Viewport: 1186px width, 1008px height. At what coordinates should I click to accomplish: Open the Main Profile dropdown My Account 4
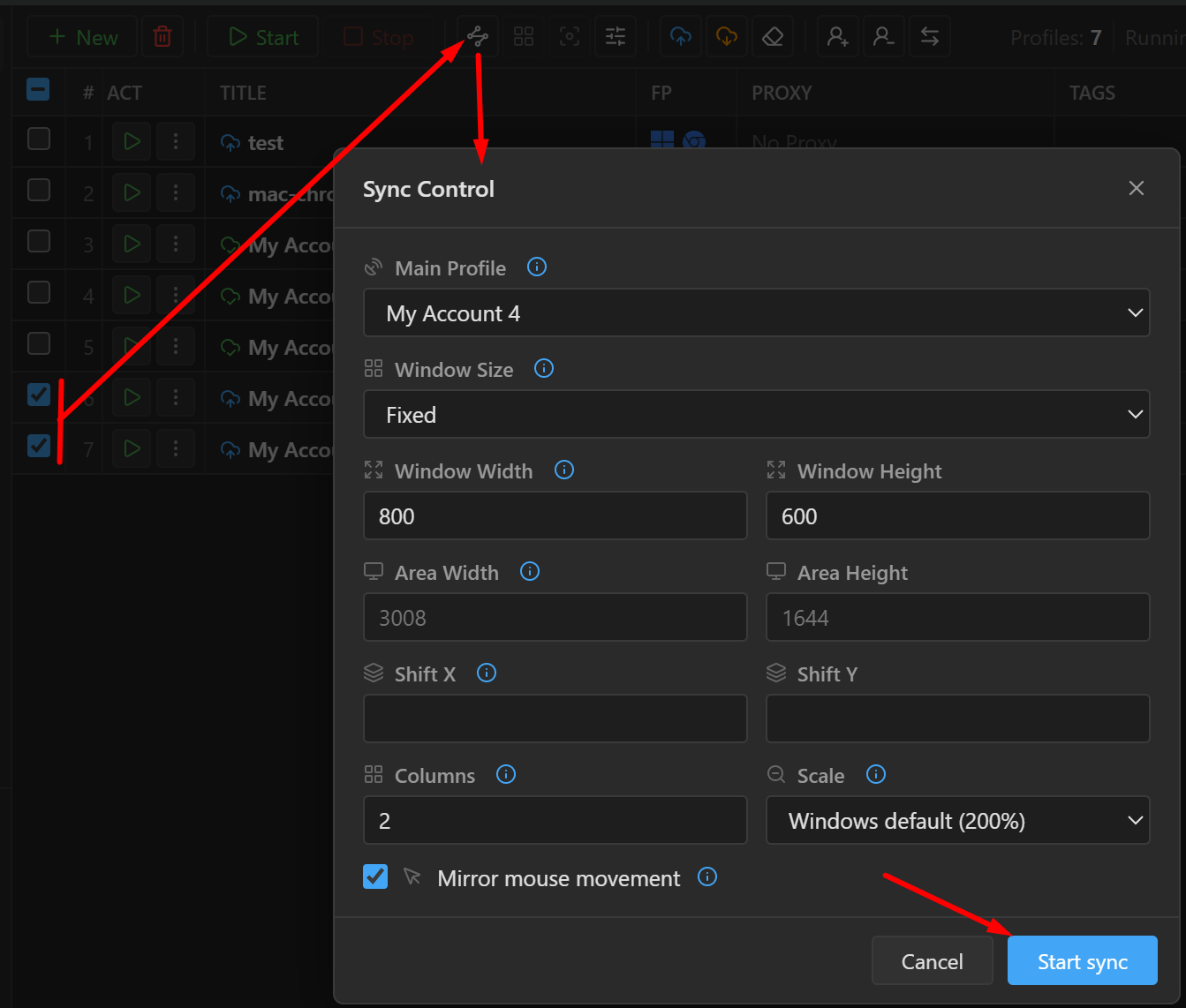[757, 312]
